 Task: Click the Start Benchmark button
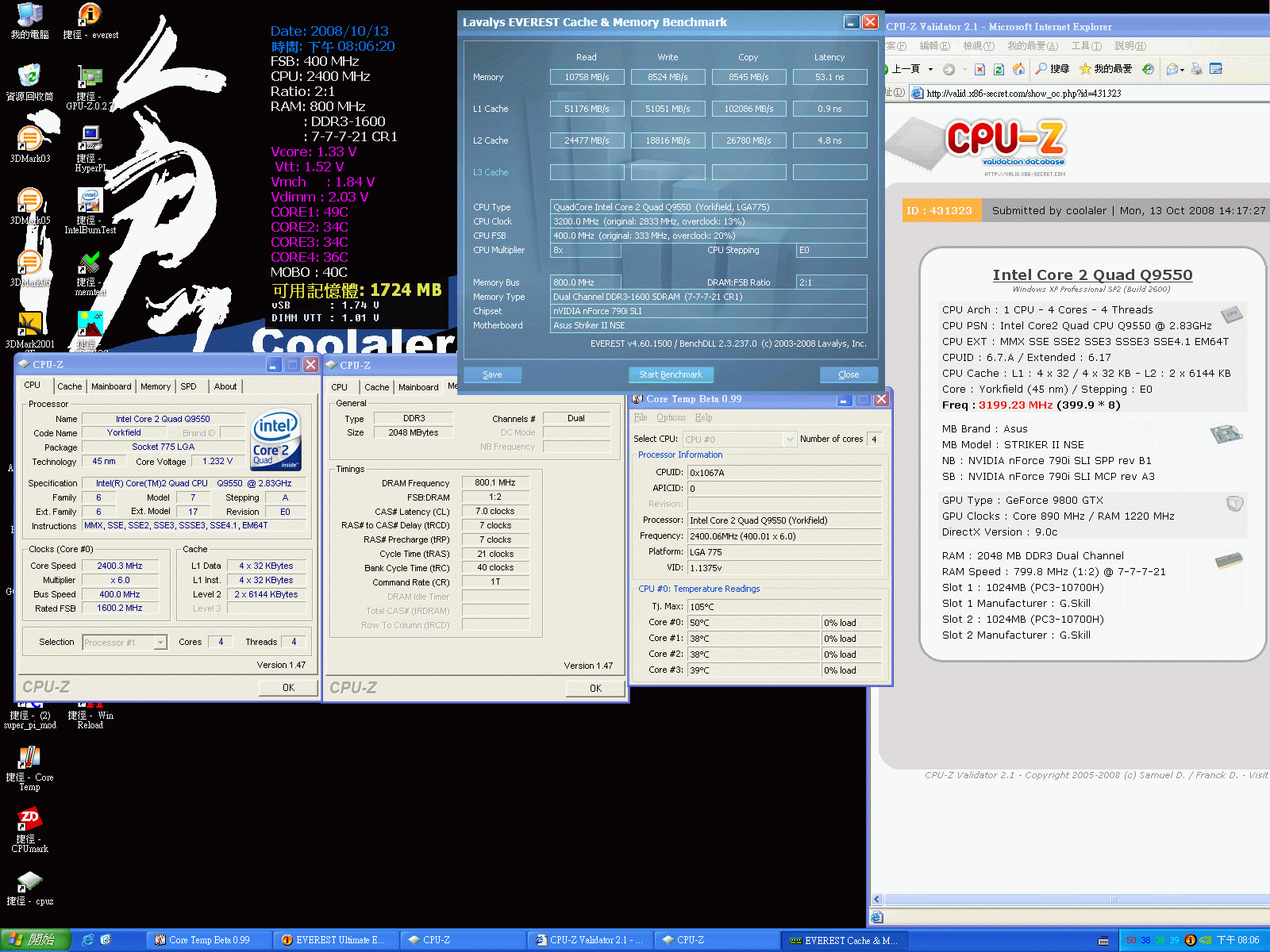[x=671, y=374]
